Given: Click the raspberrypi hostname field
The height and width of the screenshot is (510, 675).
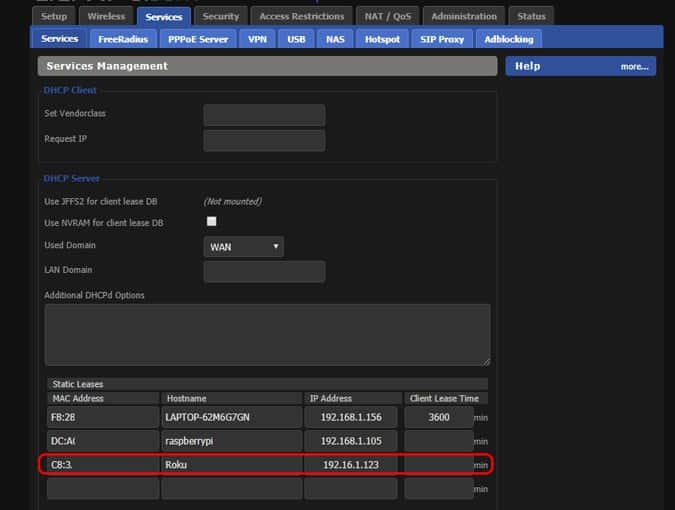Looking at the screenshot, I should [x=231, y=441].
